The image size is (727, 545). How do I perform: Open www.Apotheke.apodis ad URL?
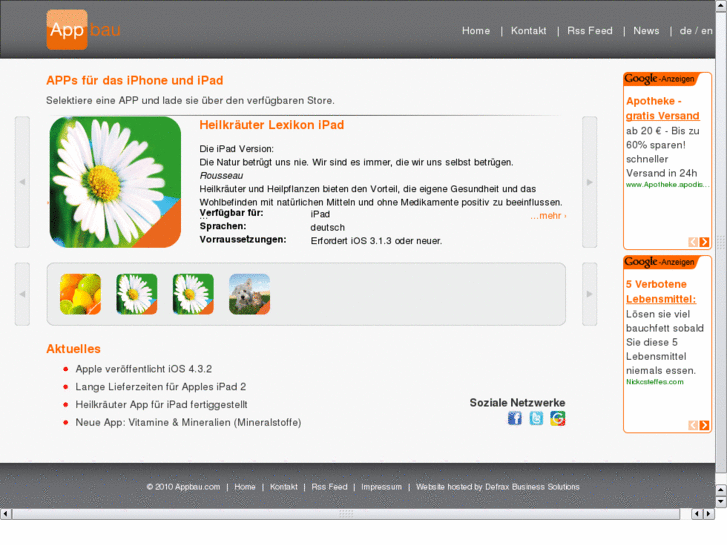pos(667,185)
